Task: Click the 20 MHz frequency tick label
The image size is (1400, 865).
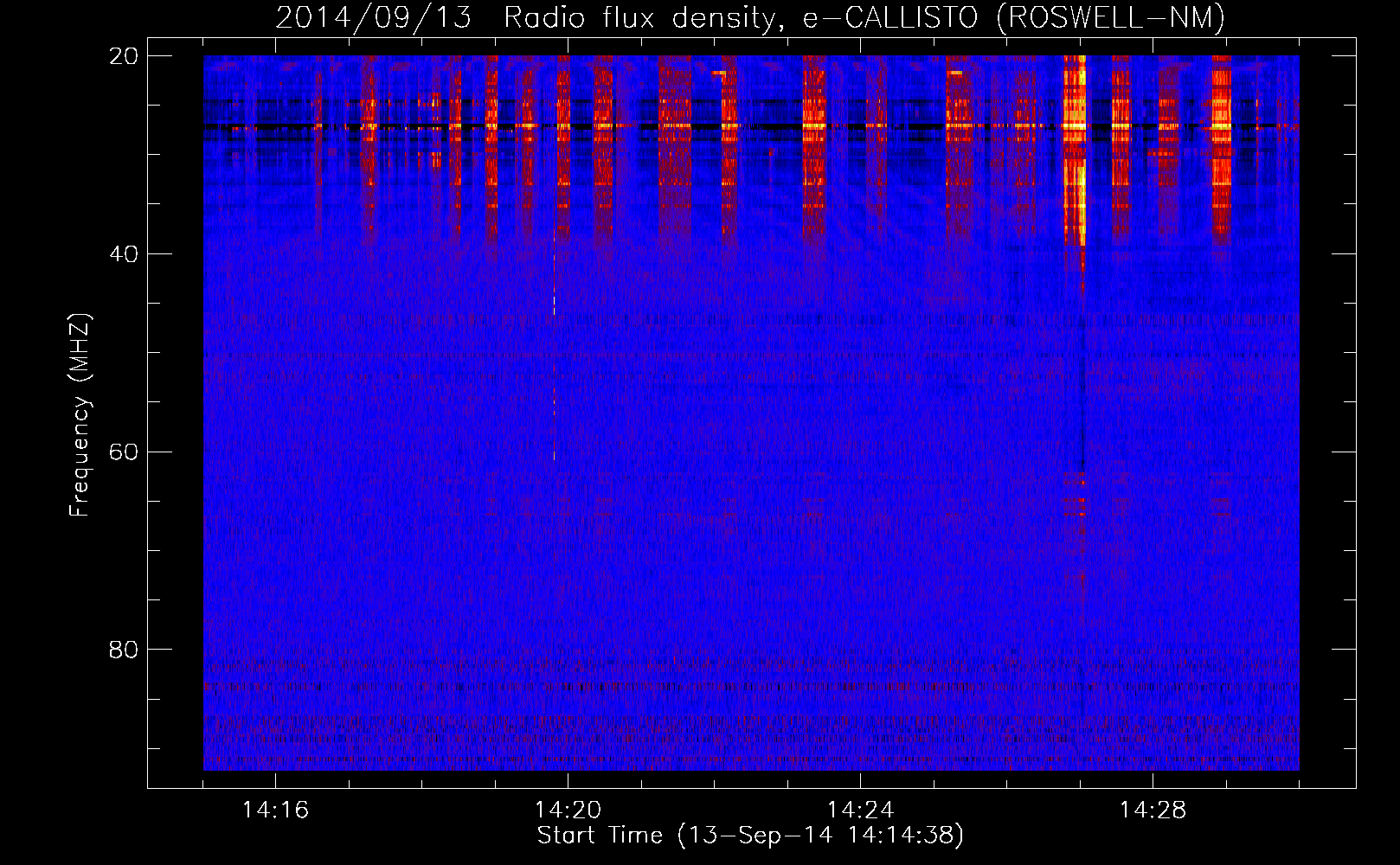Action: (124, 56)
